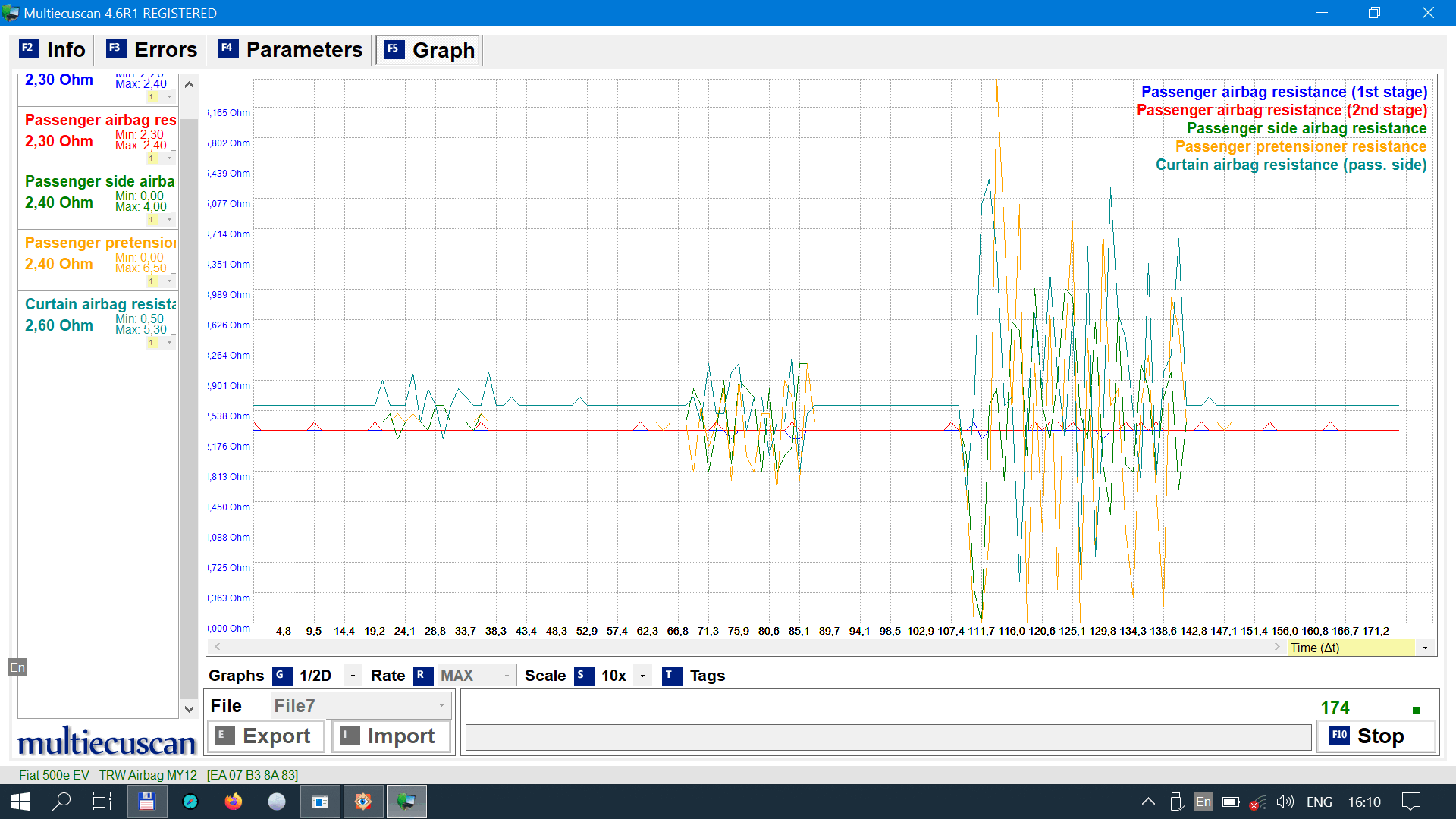This screenshot has width=1456, height=819.
Task: Open the Graphs 1/2D dropdown
Action: tap(353, 676)
